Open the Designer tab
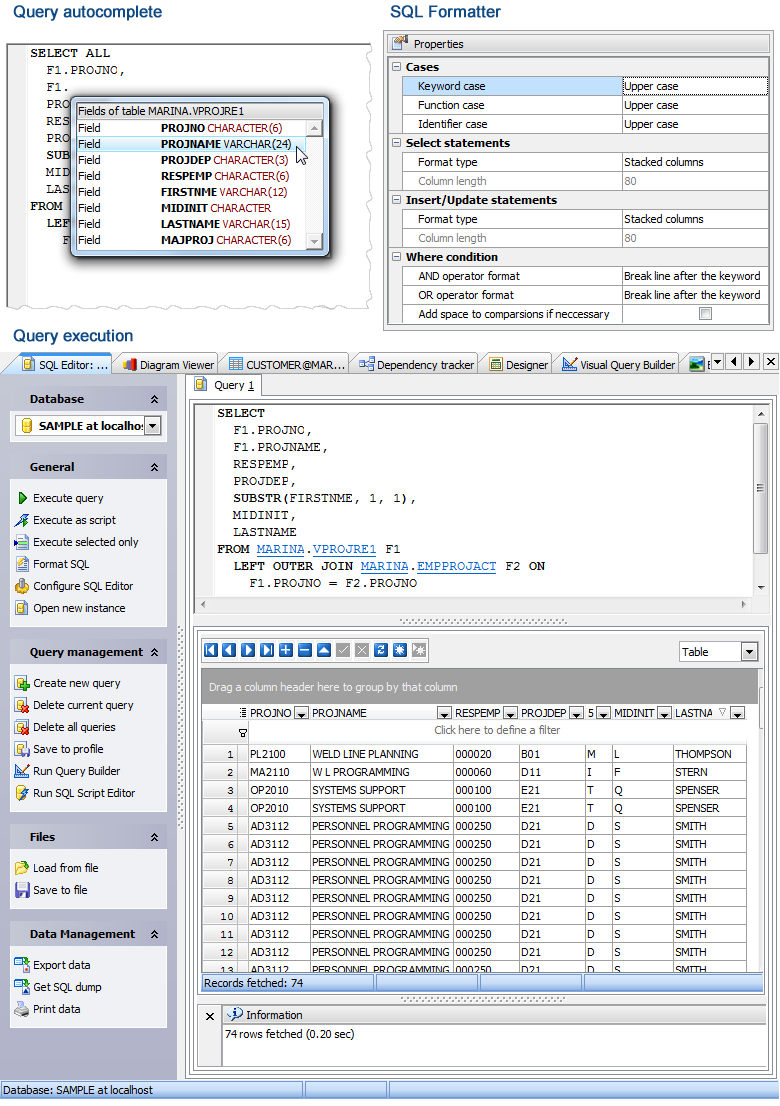 pyautogui.click(x=518, y=365)
